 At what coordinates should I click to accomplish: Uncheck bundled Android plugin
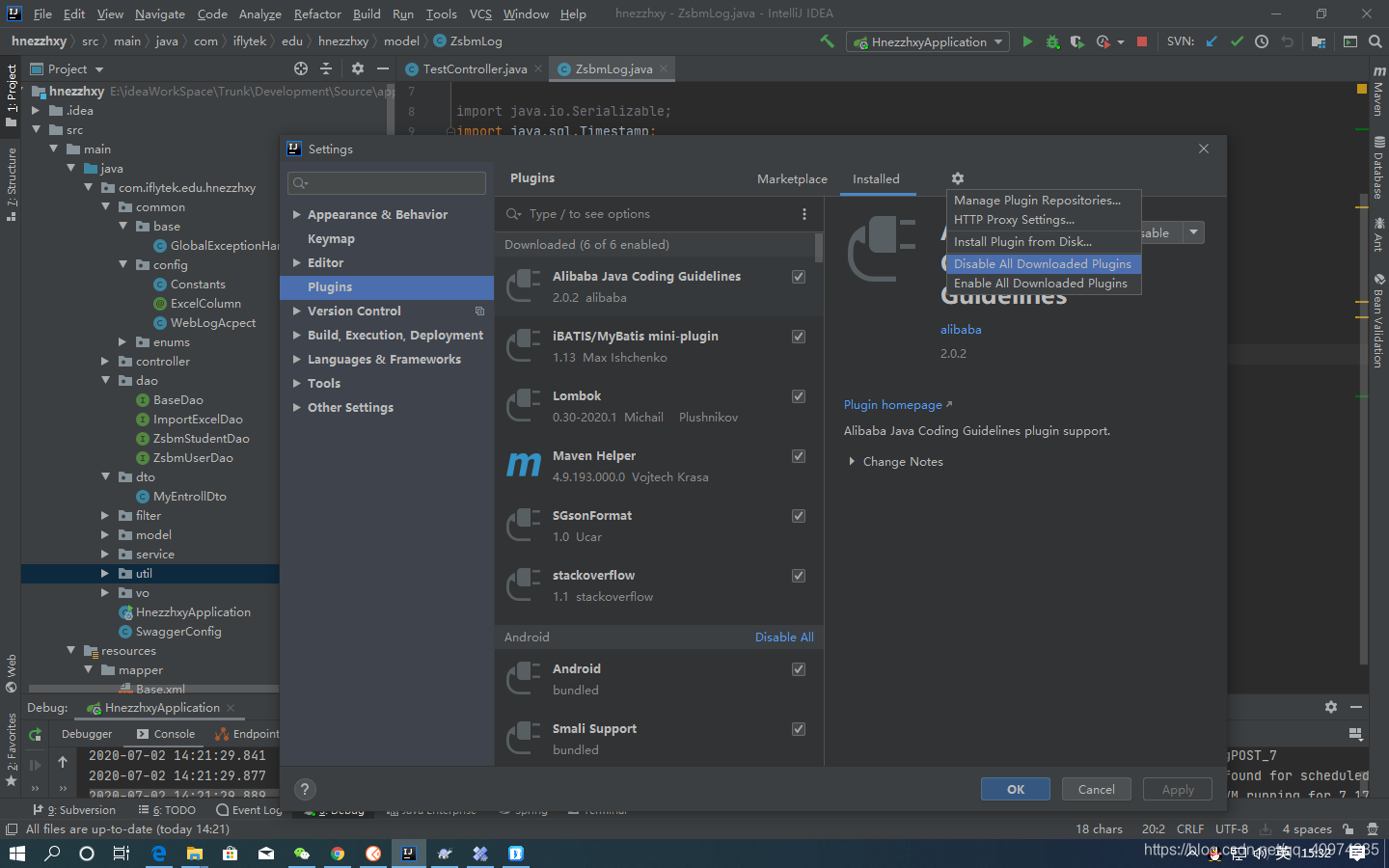tap(799, 669)
